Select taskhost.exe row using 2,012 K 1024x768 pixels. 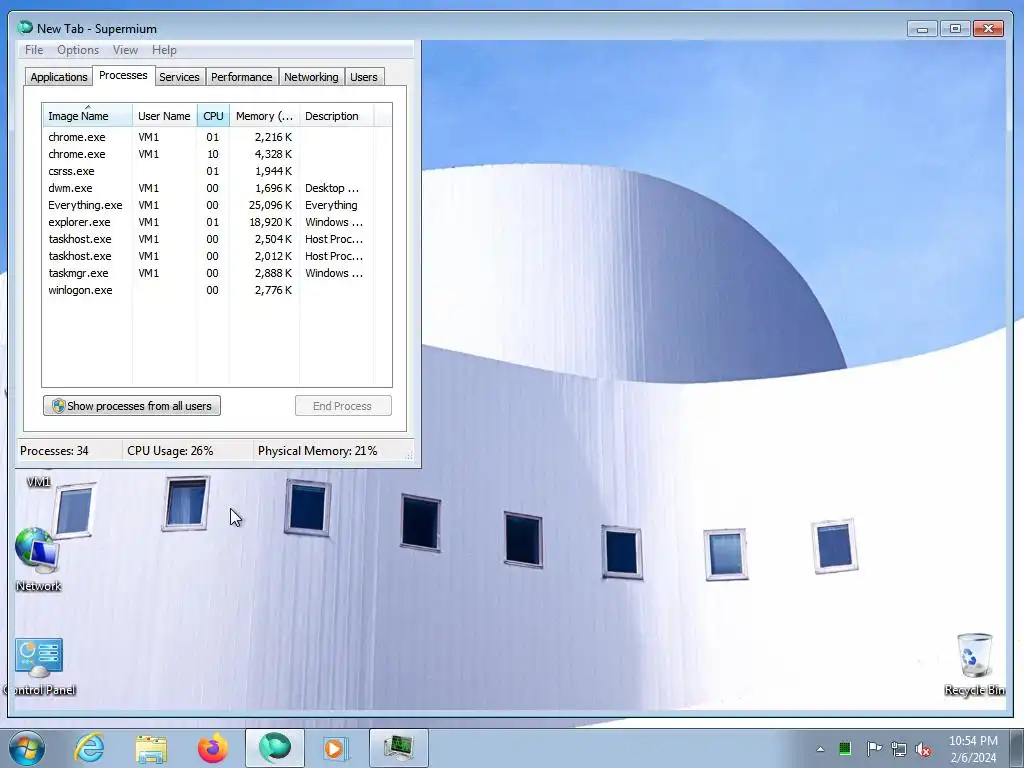pos(209,256)
